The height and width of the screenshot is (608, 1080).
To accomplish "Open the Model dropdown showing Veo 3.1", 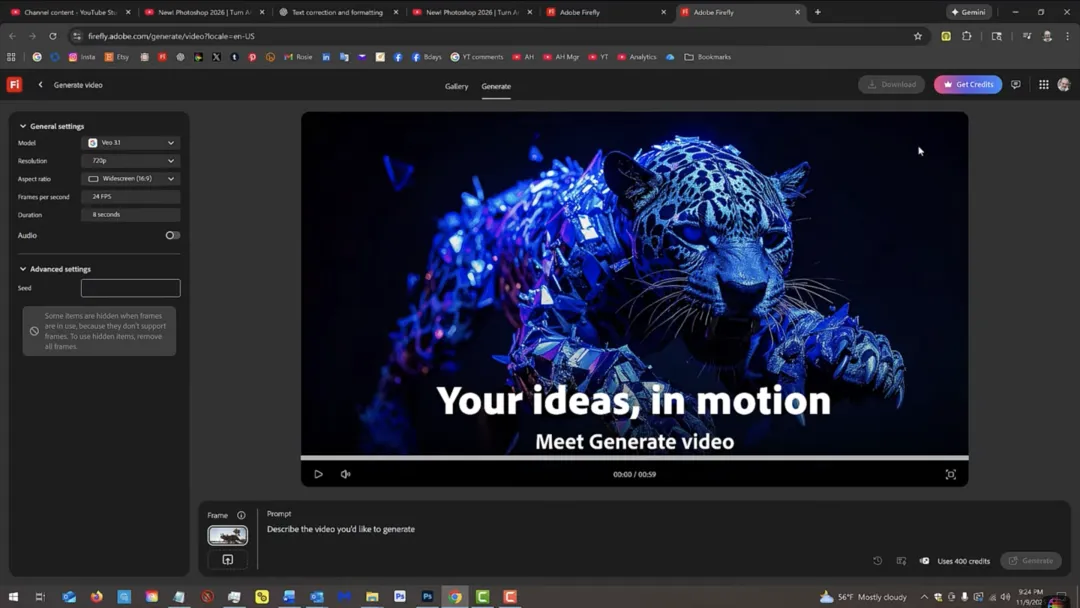I will tap(130, 142).
